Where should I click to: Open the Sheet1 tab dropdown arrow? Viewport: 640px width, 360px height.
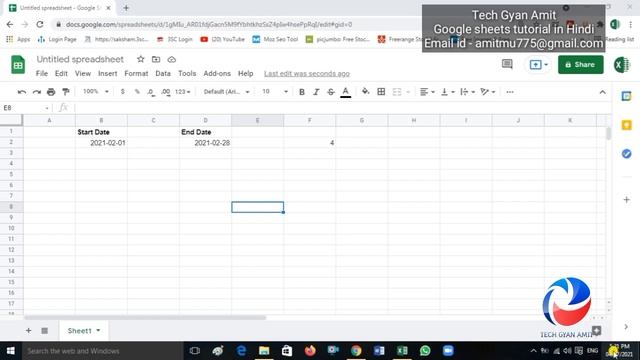98,331
